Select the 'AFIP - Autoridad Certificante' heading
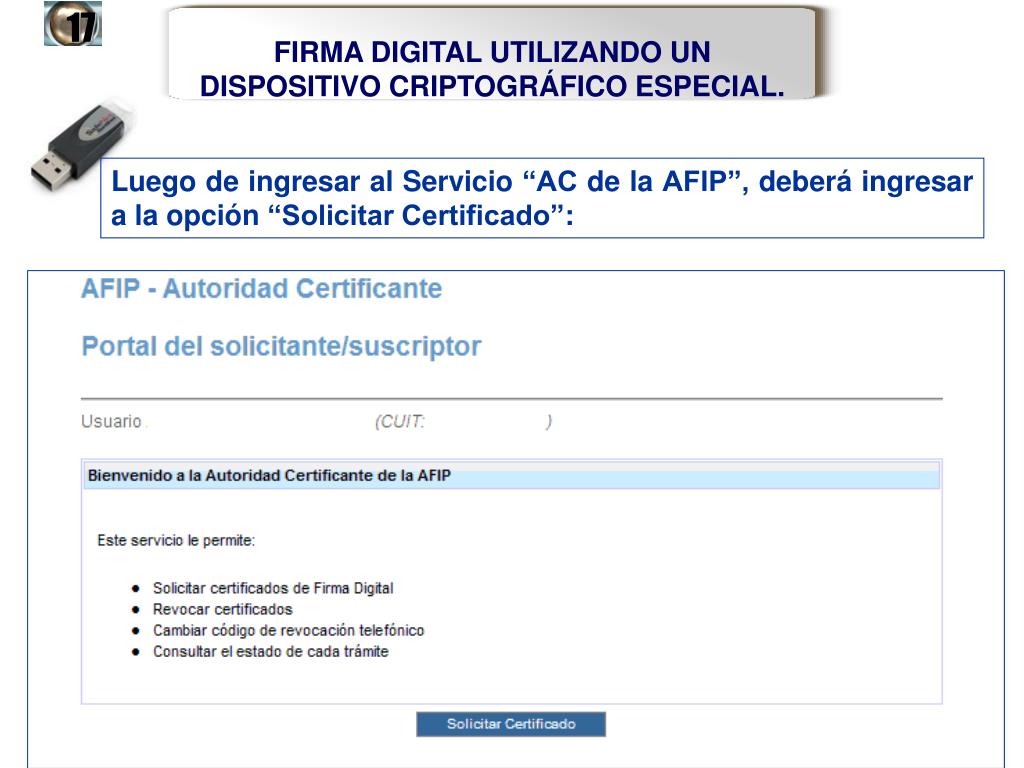The width and height of the screenshot is (1024, 768). click(261, 289)
